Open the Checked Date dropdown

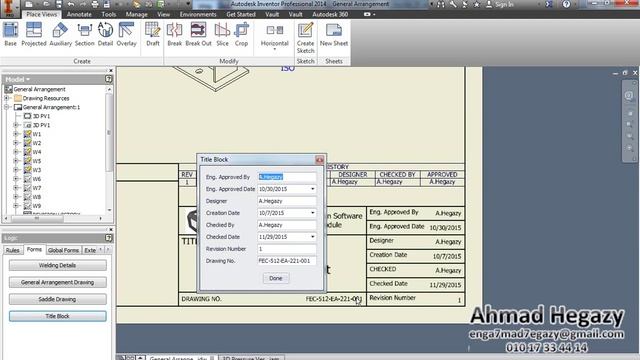(313, 237)
